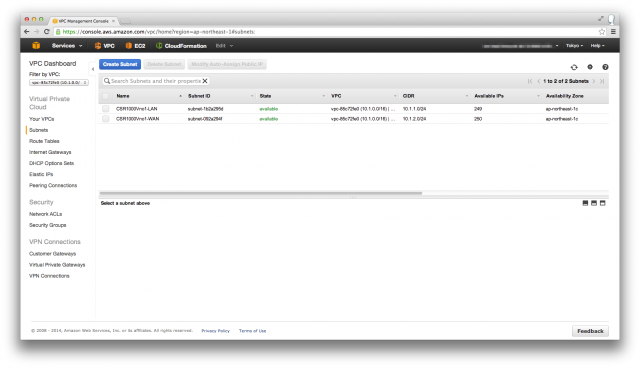Click the horizontal scrollbar under the subnets table
Image resolution: width=640 pixels, height=368 pixels.
(x=261, y=193)
